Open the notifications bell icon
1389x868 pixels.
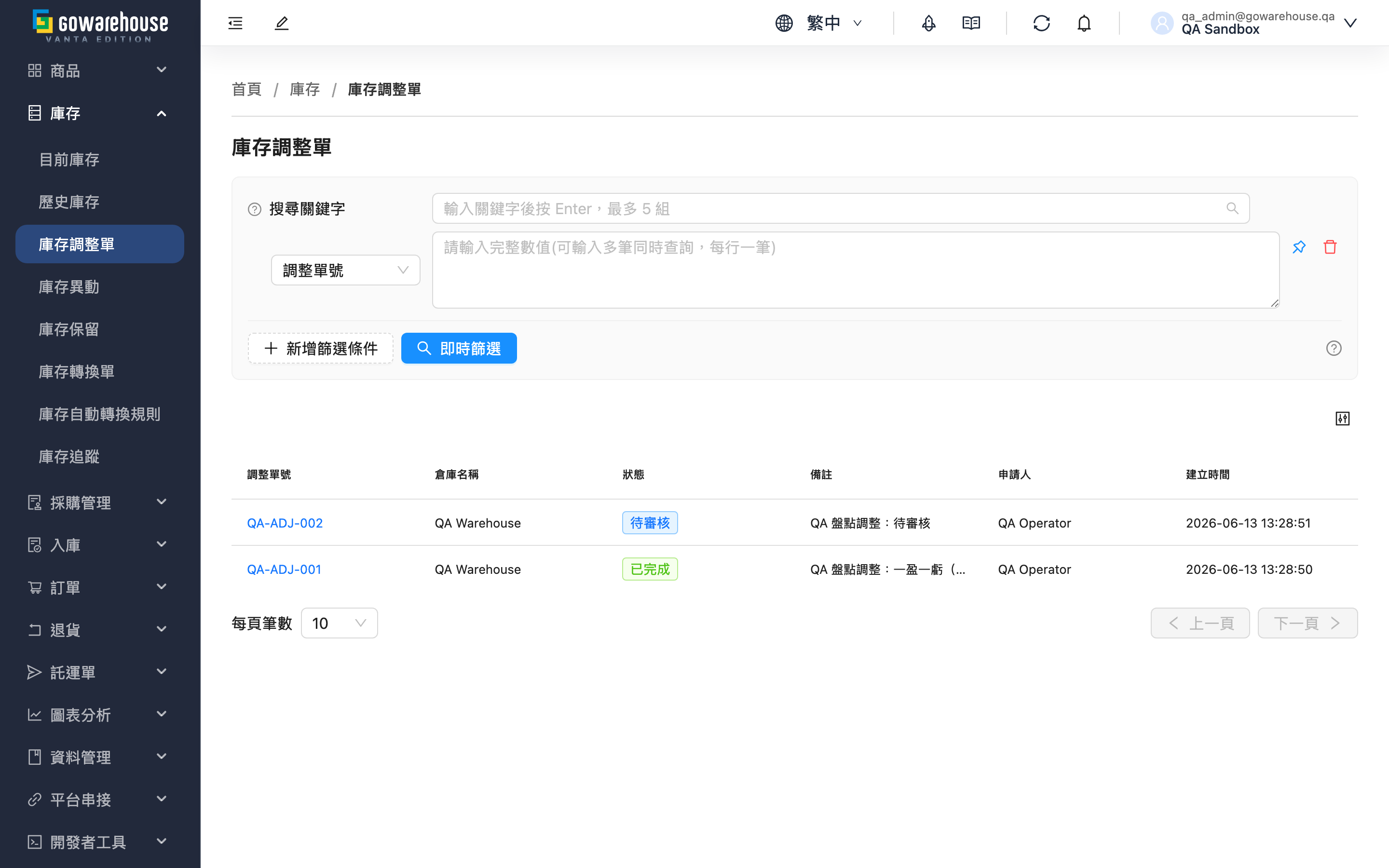pyautogui.click(x=1084, y=23)
